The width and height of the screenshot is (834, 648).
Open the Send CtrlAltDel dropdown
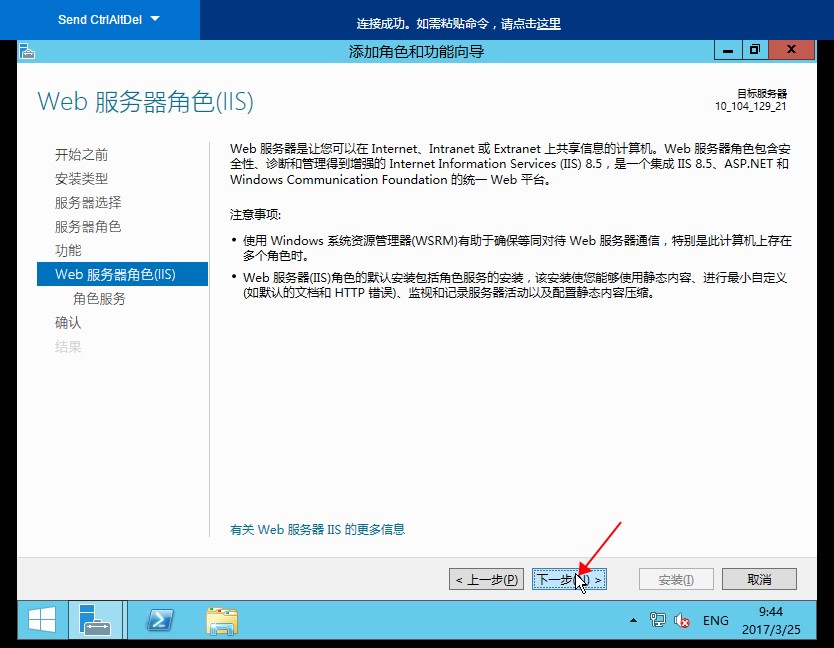click(x=109, y=20)
